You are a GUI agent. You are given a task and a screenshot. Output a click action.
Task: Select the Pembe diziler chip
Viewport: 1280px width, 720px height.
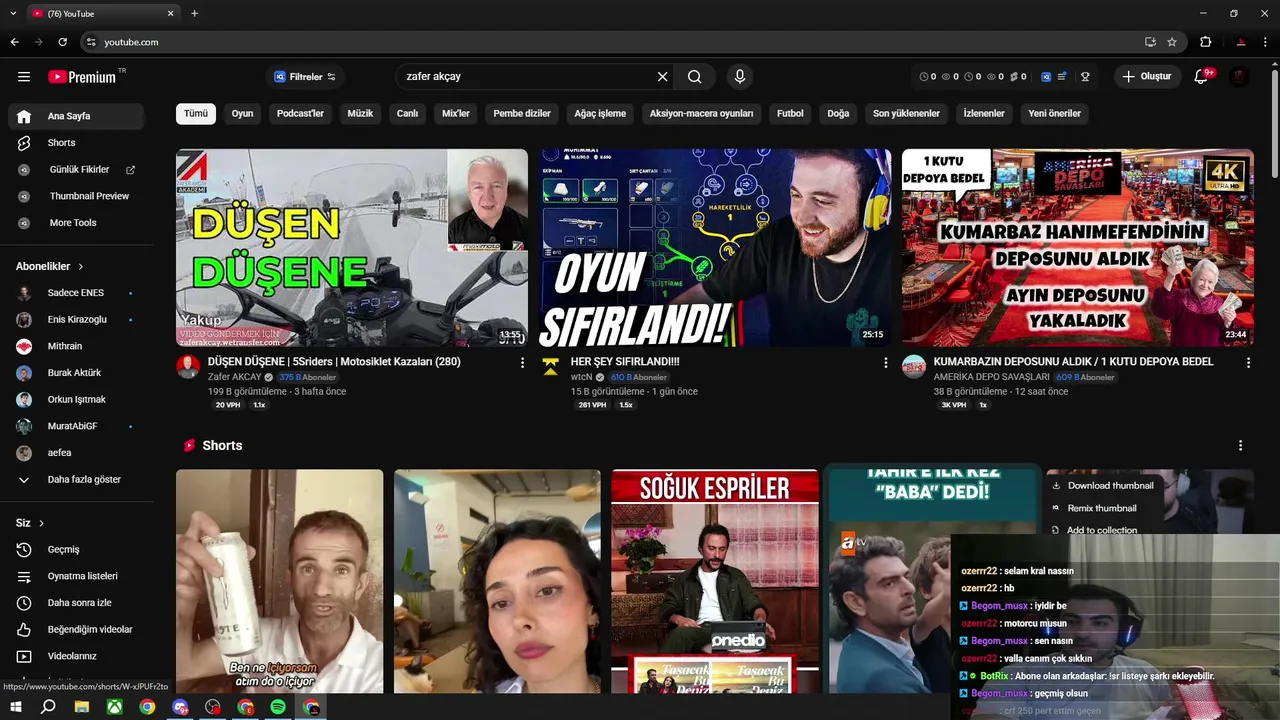click(x=522, y=114)
